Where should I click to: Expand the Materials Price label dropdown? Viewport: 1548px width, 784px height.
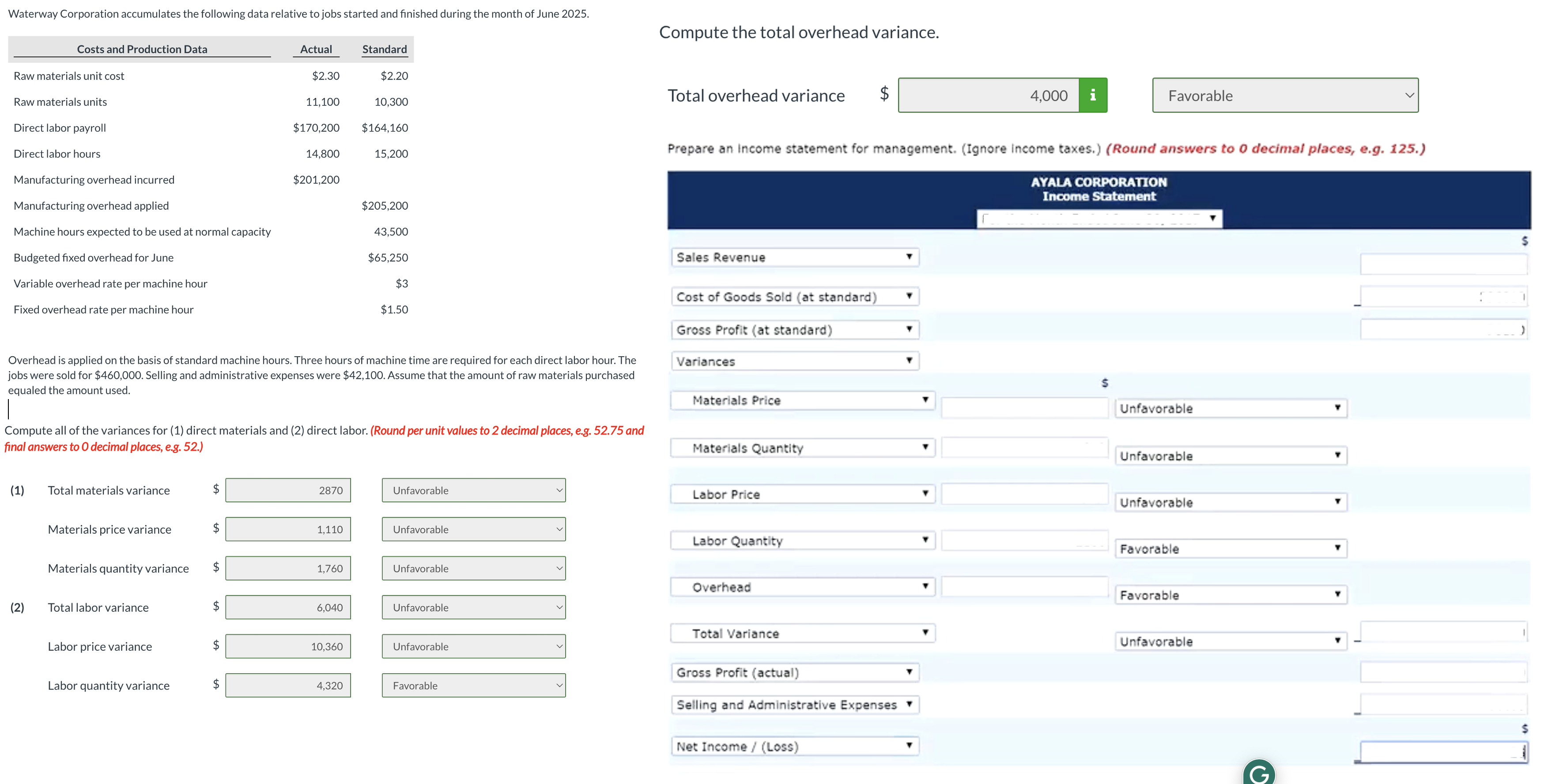tap(802, 400)
